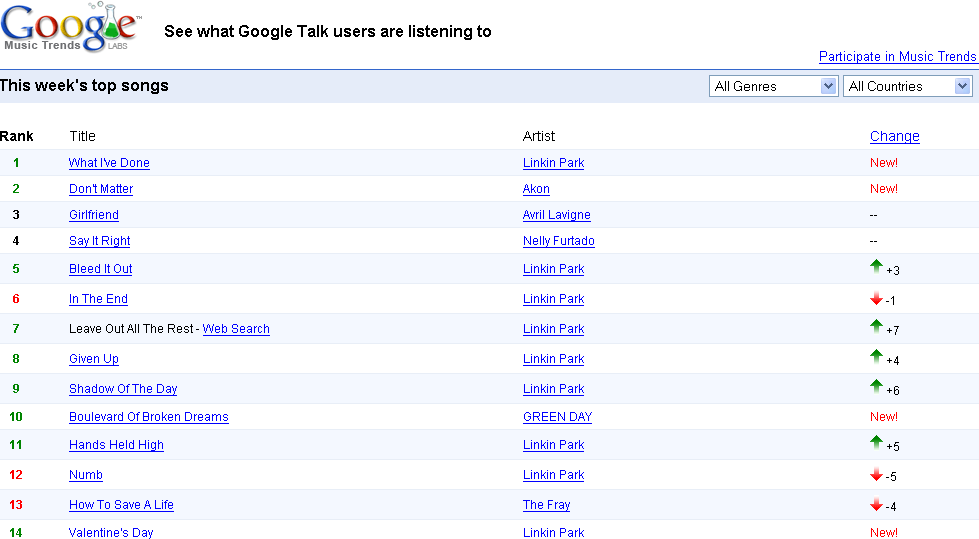Open the song How To Save A Life

[121, 505]
